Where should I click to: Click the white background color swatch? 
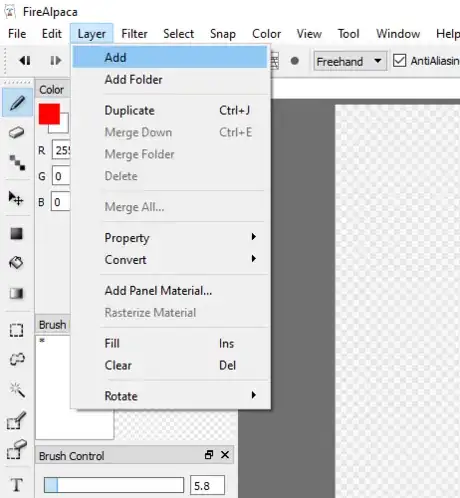point(64,128)
